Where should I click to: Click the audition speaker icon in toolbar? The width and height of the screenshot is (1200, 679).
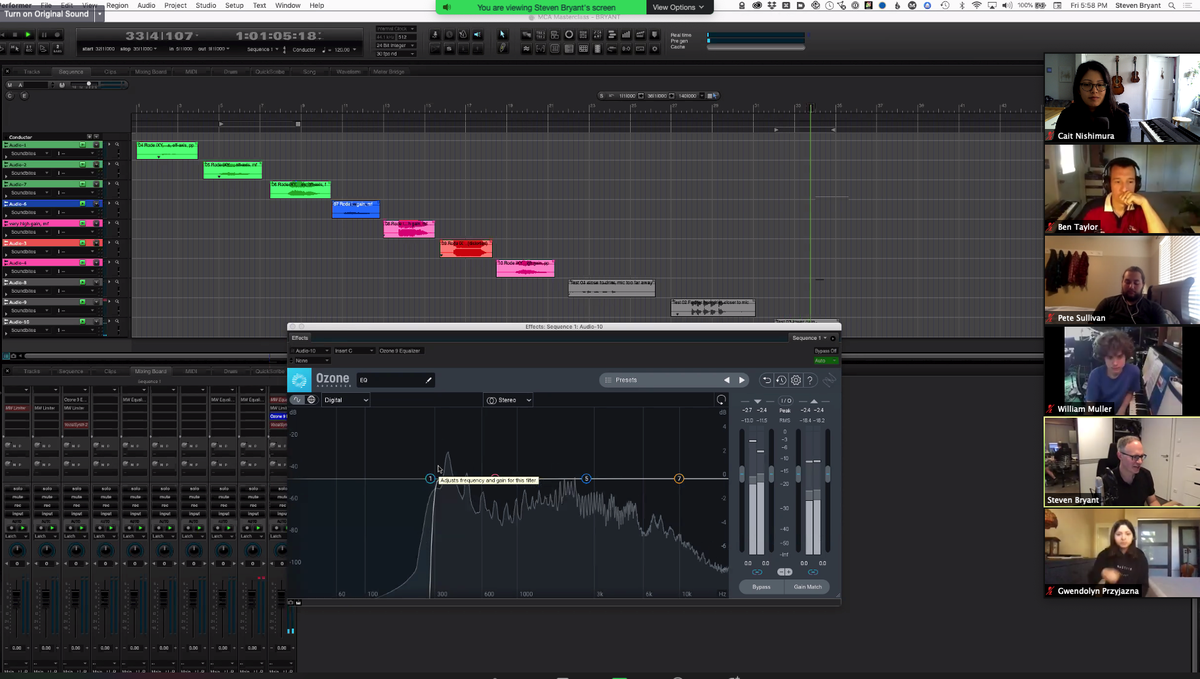click(477, 34)
